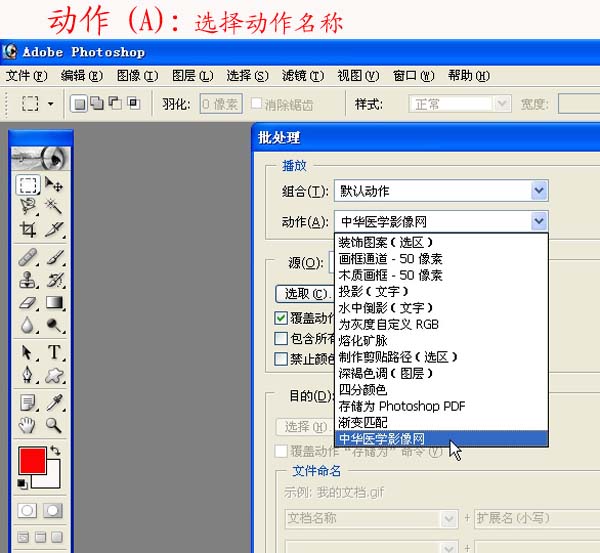
Task: Select the Rectangular Marquee tool in toolbox
Action: [28, 185]
